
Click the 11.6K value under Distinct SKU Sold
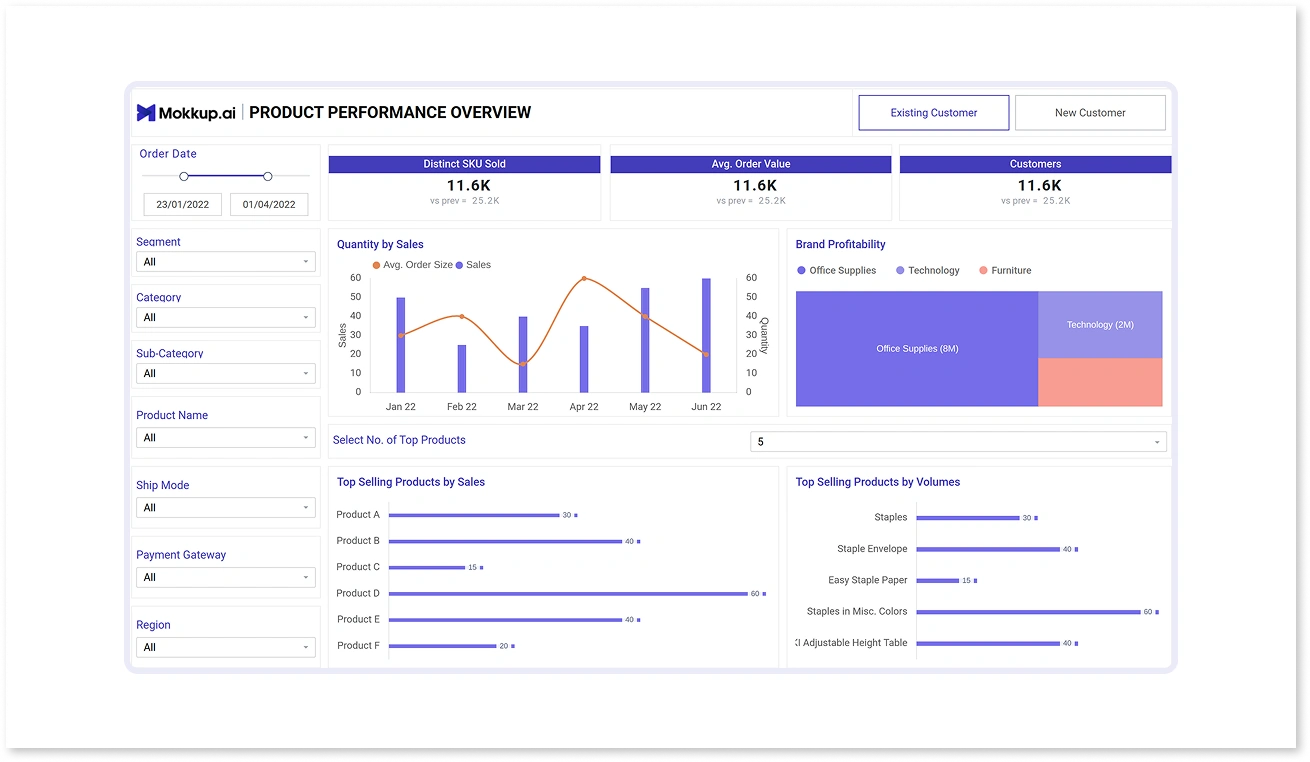coord(469,186)
